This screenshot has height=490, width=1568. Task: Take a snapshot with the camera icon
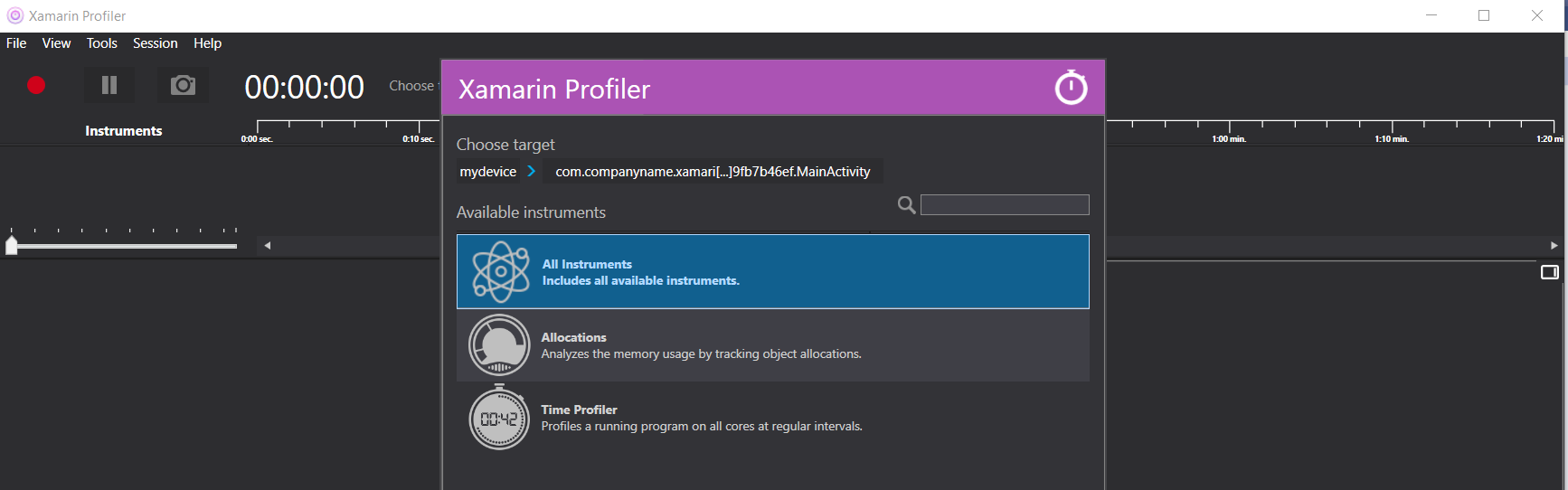pos(183,85)
